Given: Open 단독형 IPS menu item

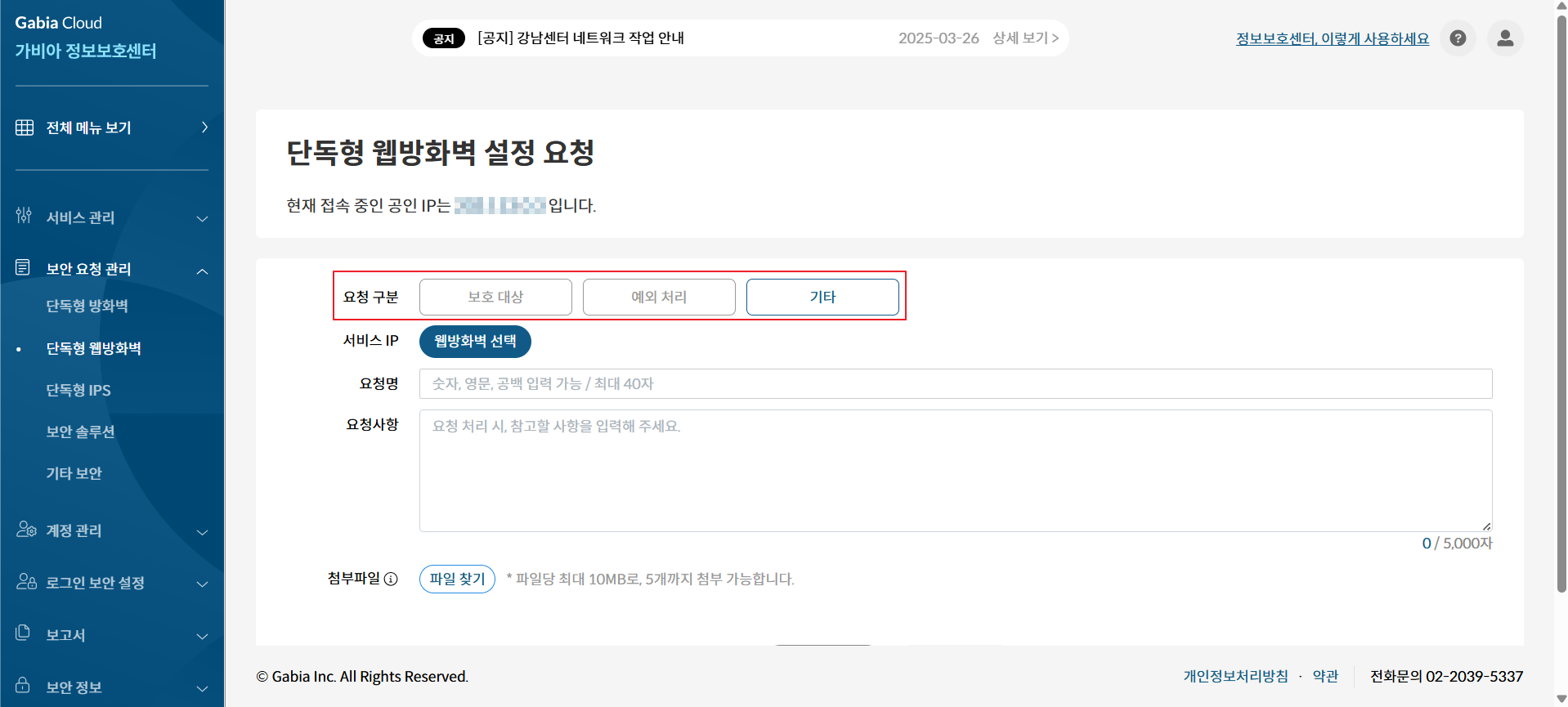Looking at the screenshot, I should tap(78, 390).
